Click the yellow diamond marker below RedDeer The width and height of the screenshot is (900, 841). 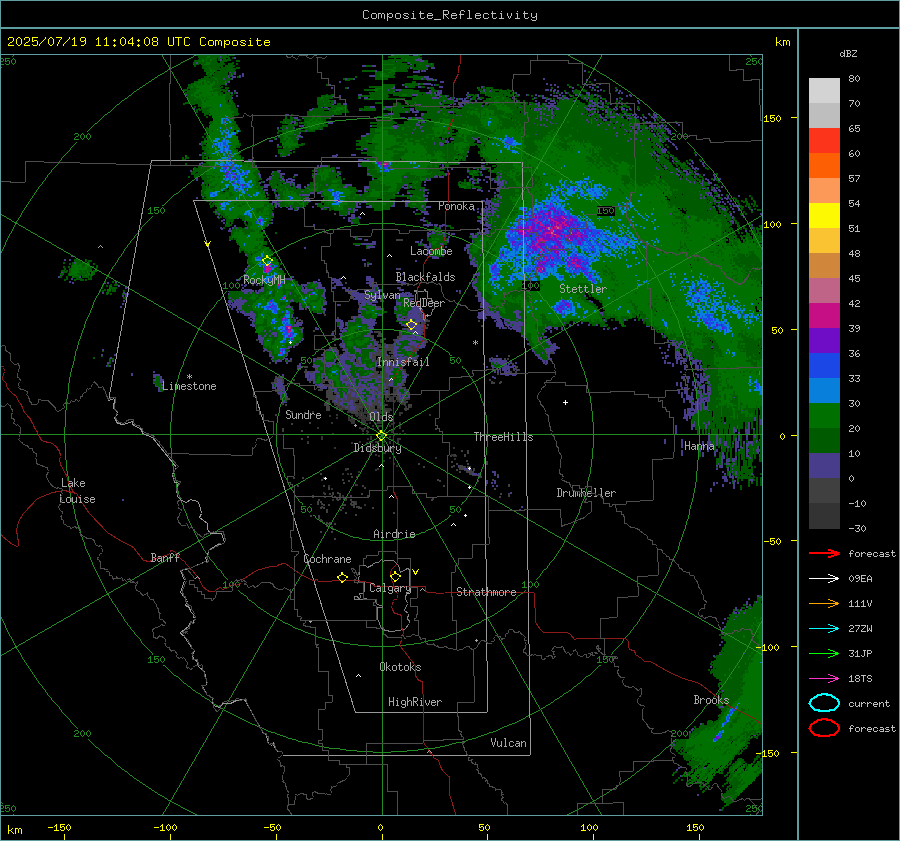pos(412,325)
